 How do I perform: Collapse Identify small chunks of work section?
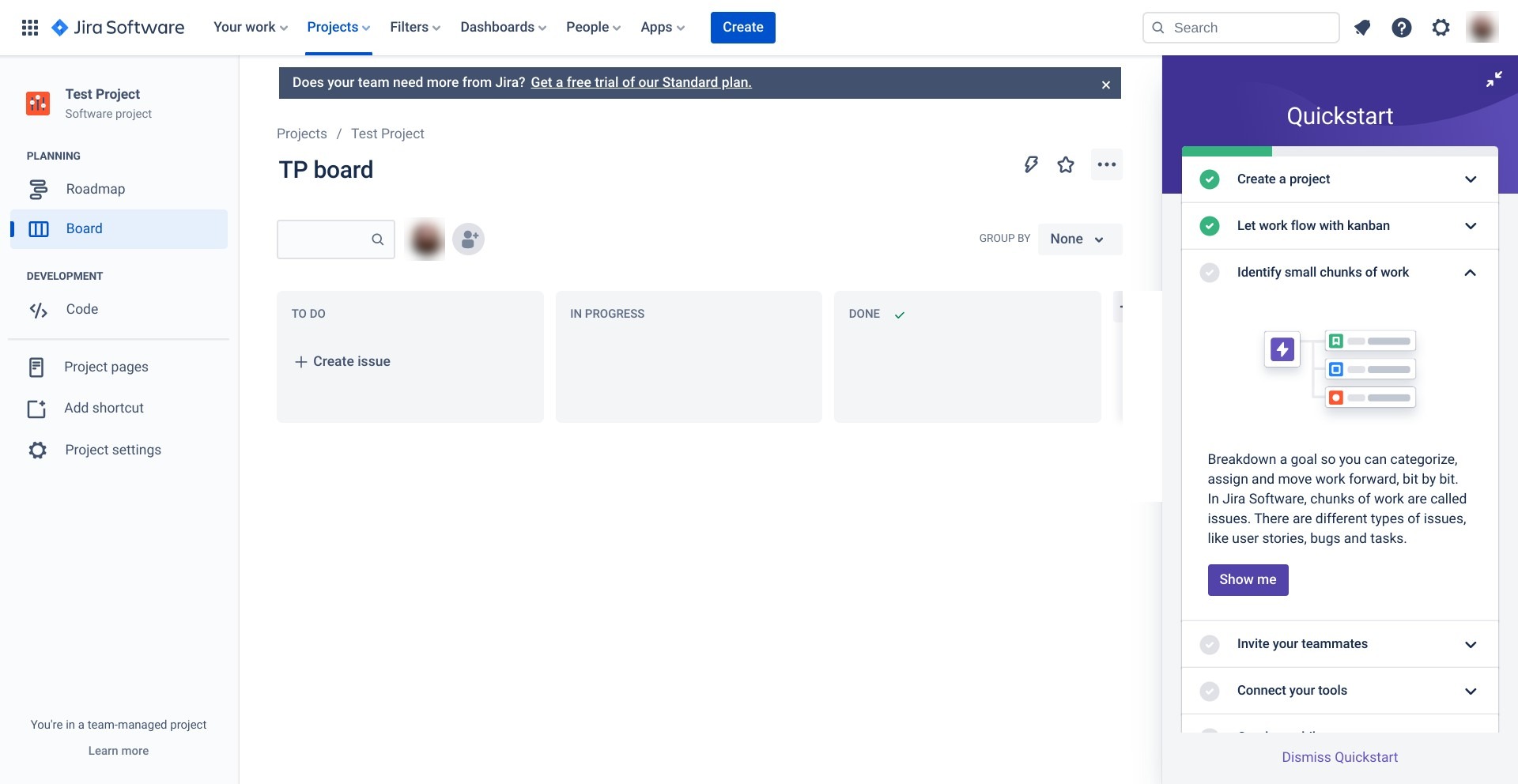(1470, 273)
